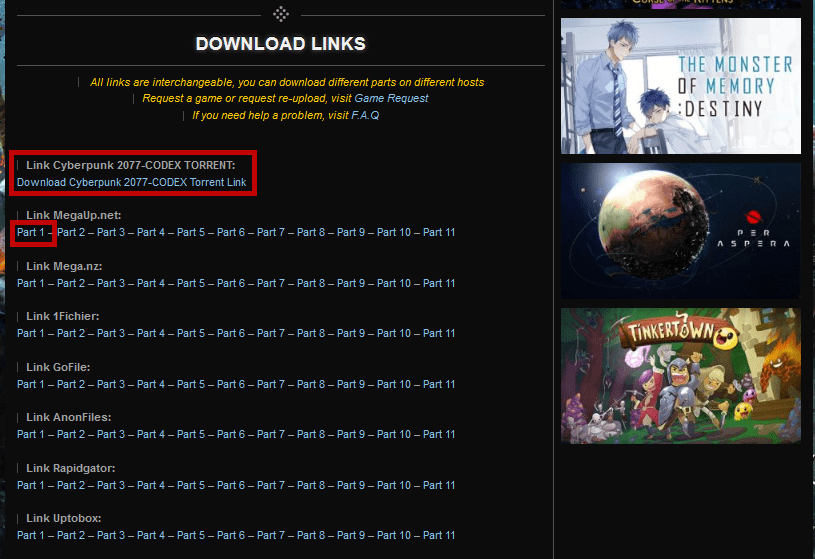Open MegaUp.net Part 1 link
The height and width of the screenshot is (559, 815).
pyautogui.click(x=31, y=232)
